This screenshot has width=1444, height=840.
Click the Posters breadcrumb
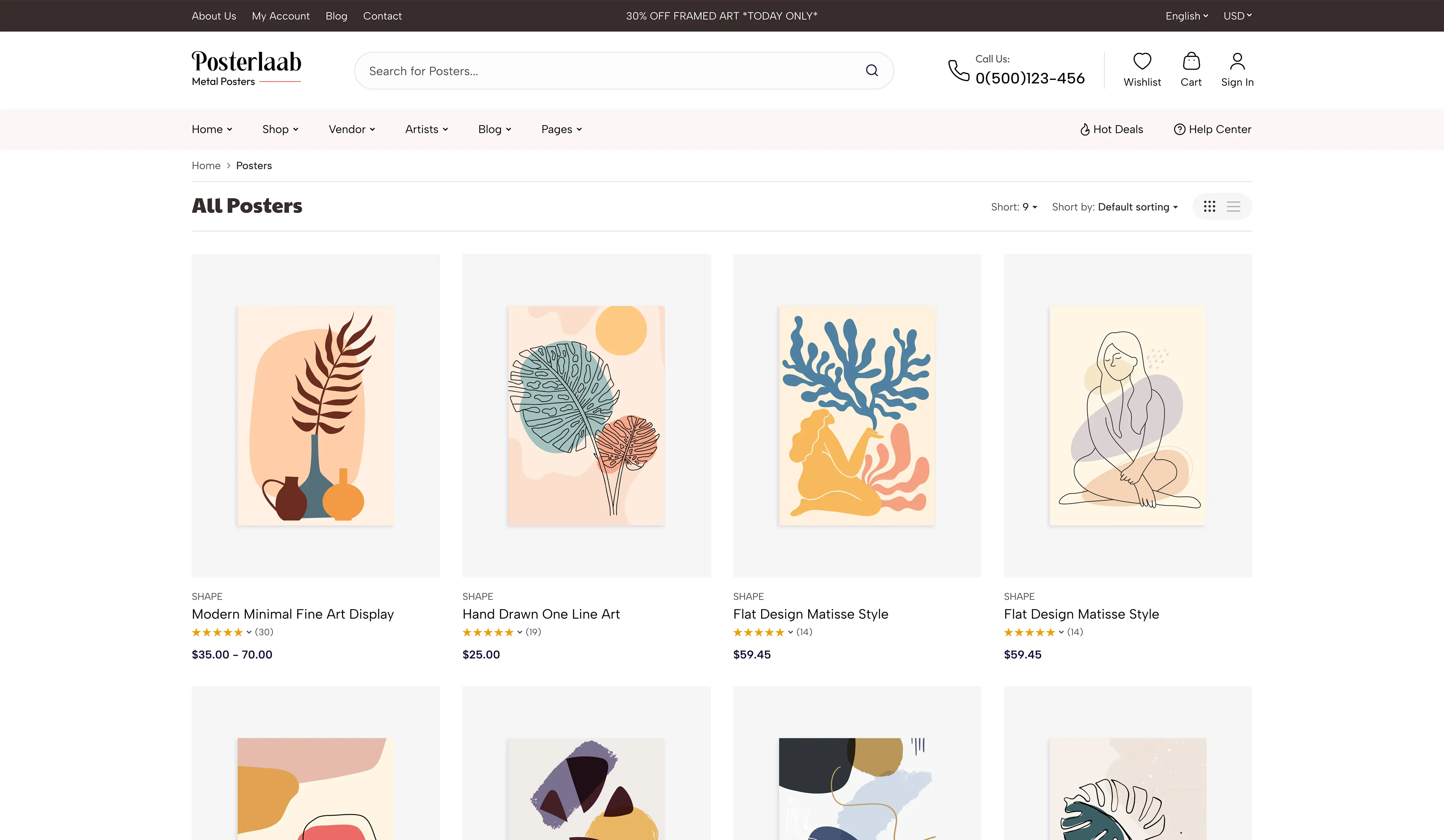click(254, 165)
